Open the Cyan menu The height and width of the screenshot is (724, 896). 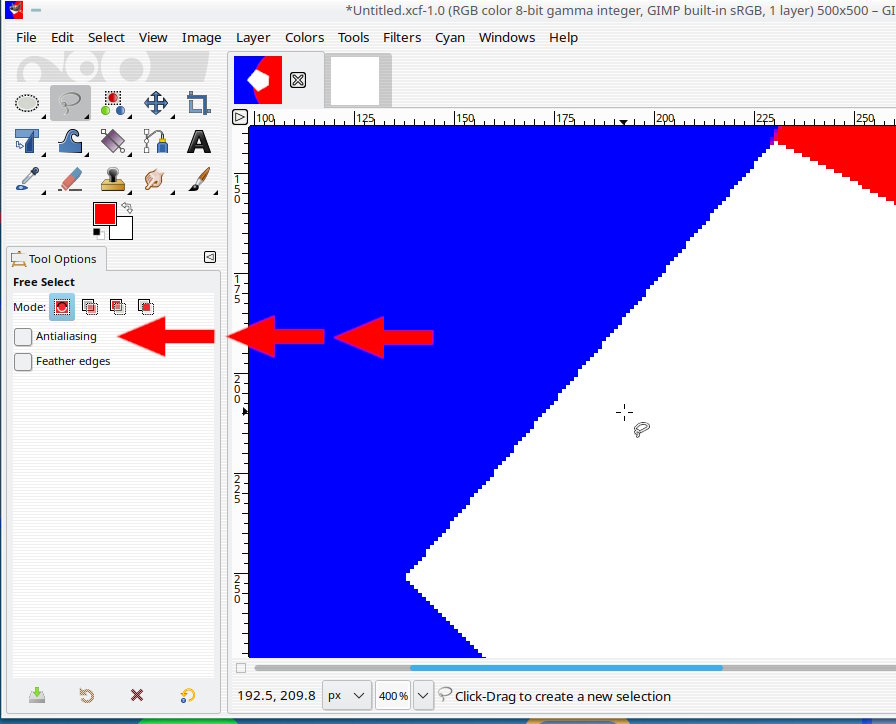(450, 38)
